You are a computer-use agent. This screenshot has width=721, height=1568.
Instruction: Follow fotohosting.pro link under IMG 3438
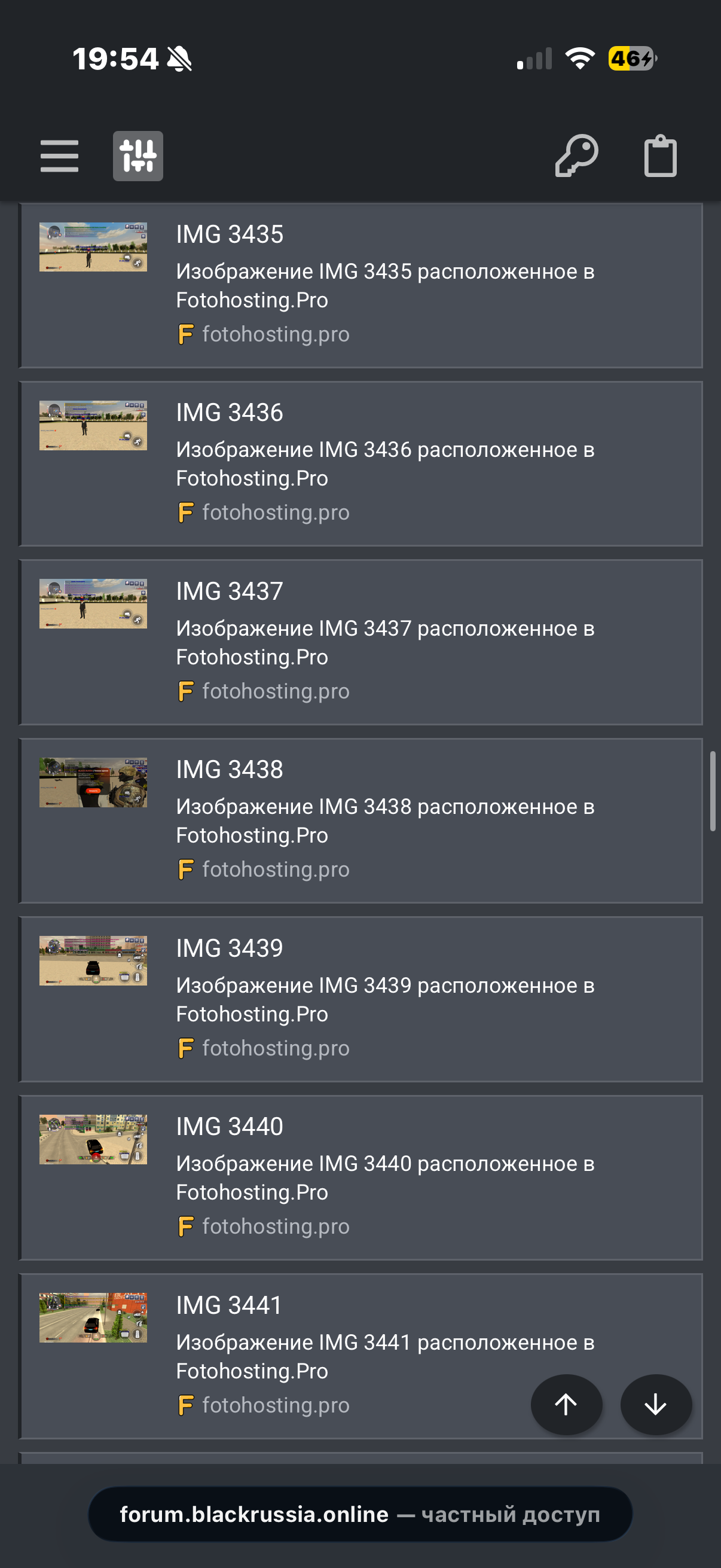click(x=276, y=870)
